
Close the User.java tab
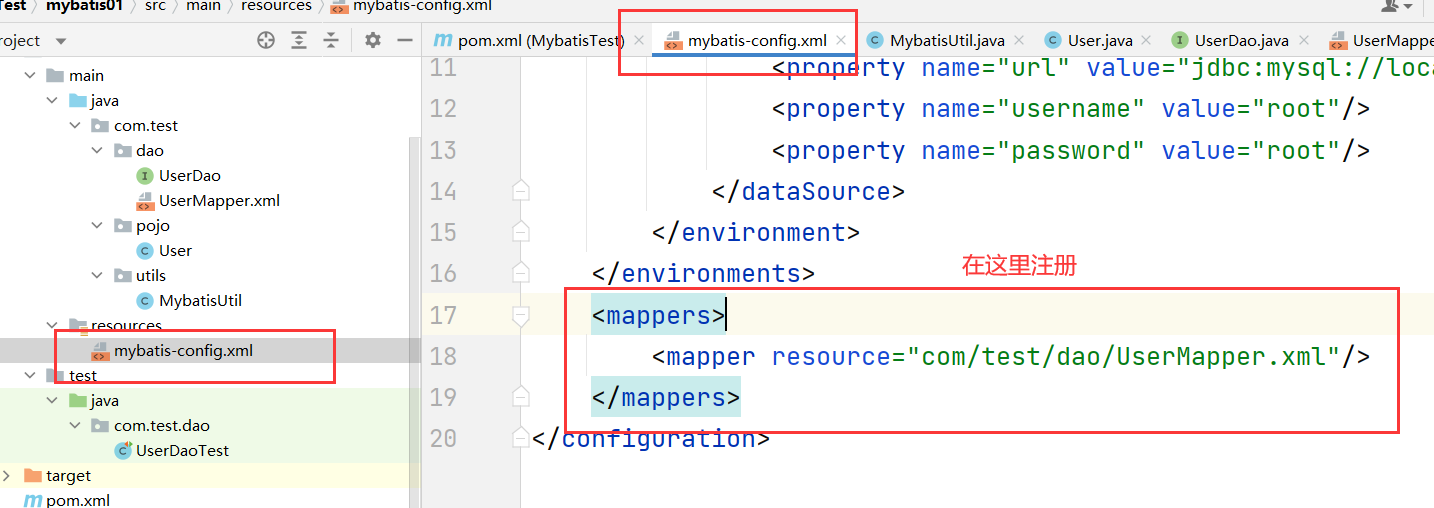(1147, 41)
